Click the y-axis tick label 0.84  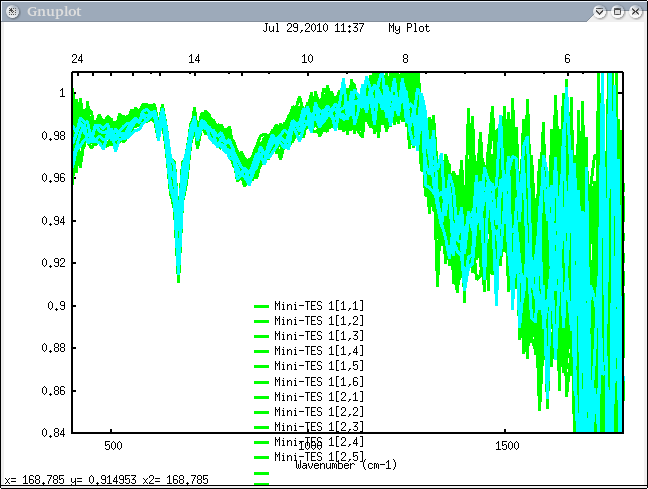pos(53,433)
